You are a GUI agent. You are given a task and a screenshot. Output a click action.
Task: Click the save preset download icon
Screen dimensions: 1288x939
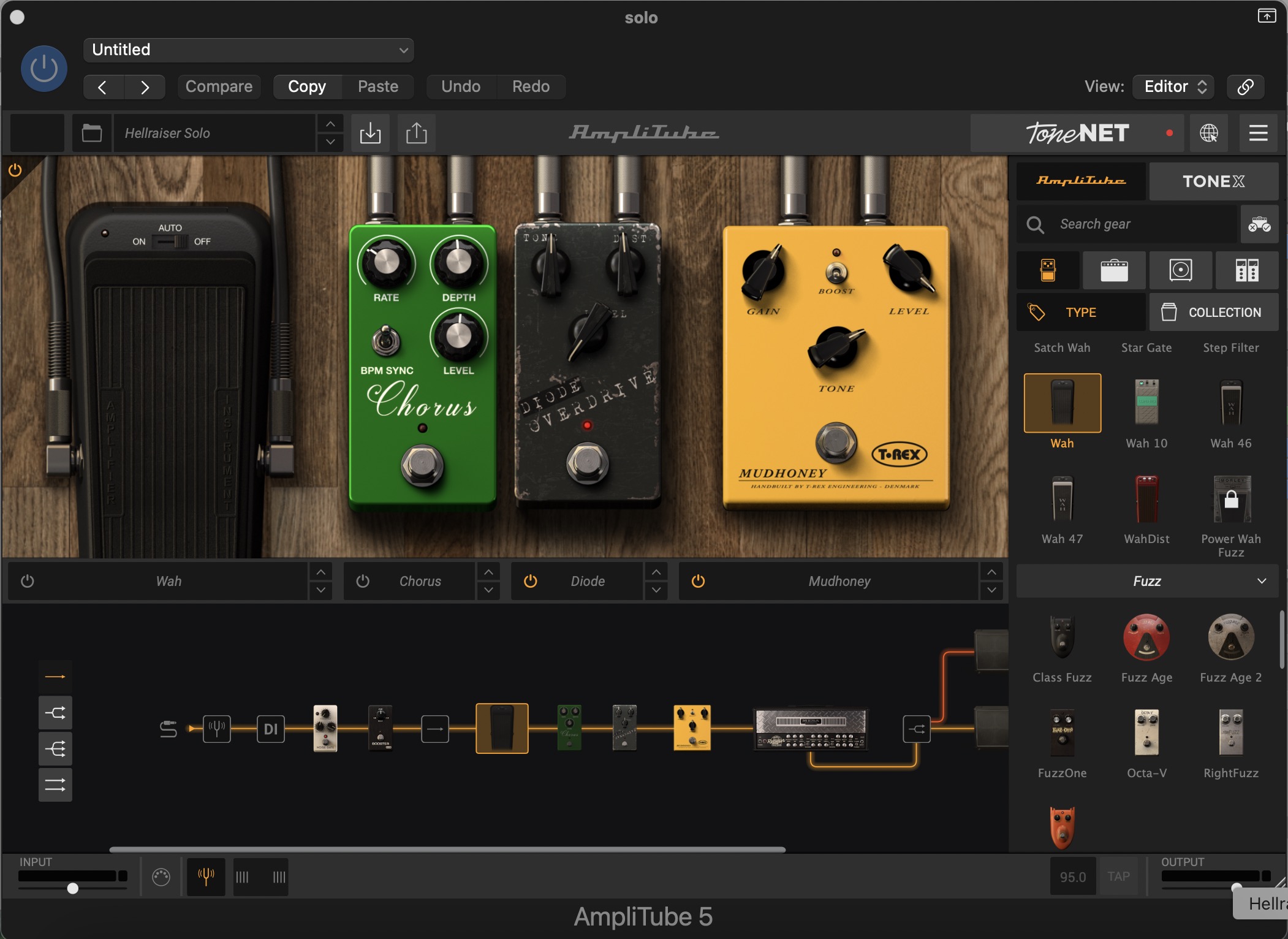point(370,133)
